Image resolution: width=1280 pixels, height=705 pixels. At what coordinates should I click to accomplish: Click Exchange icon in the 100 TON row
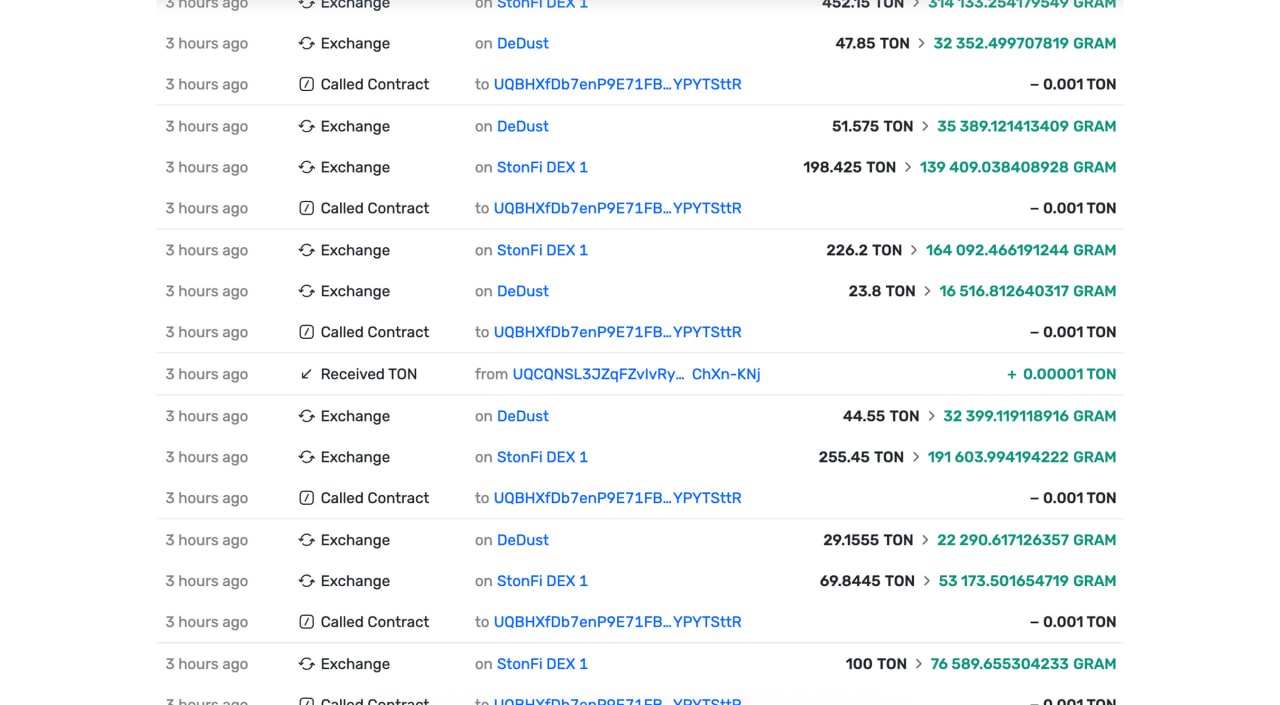coord(307,665)
